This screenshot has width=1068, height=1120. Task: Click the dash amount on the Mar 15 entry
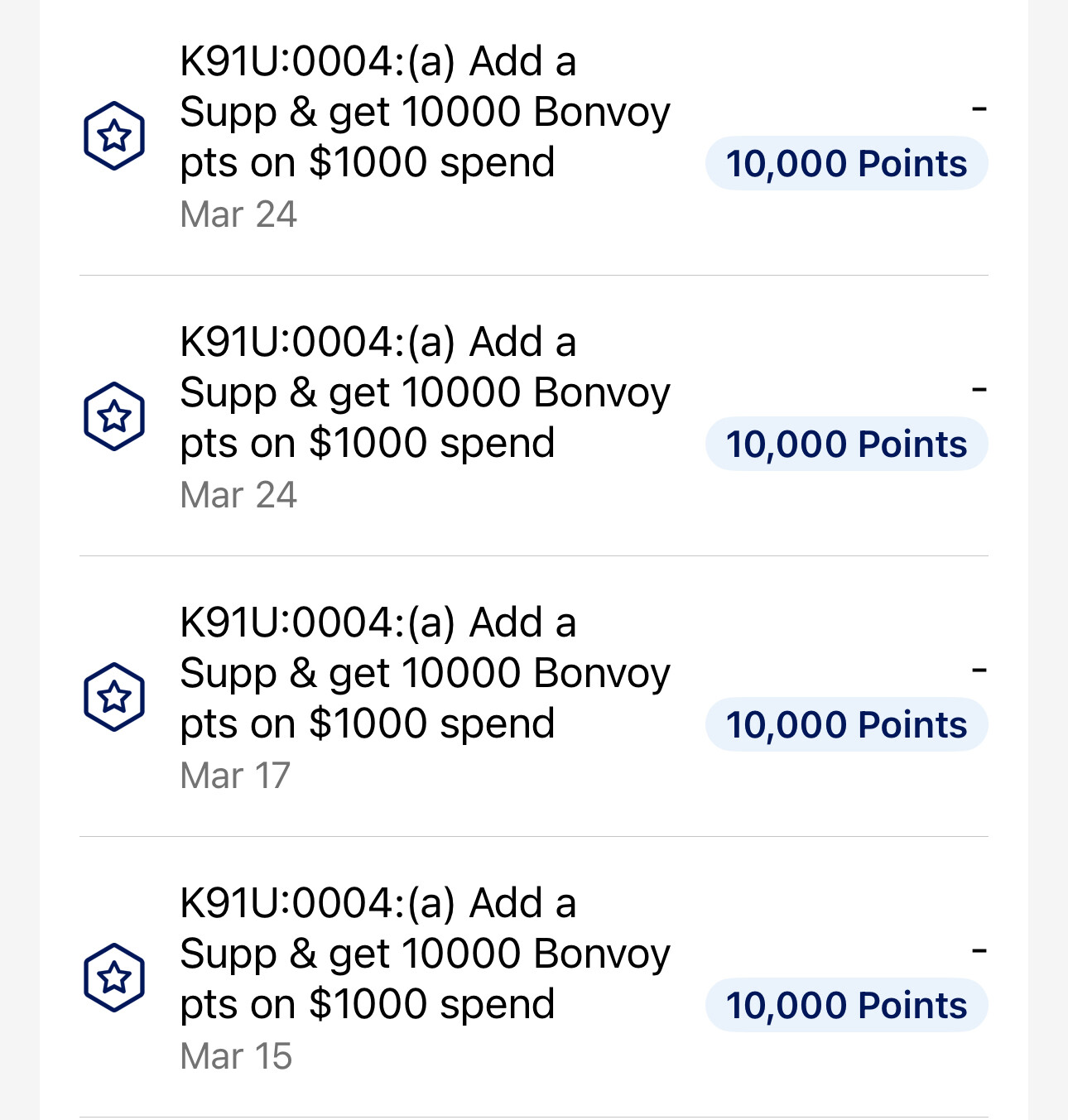point(979,950)
